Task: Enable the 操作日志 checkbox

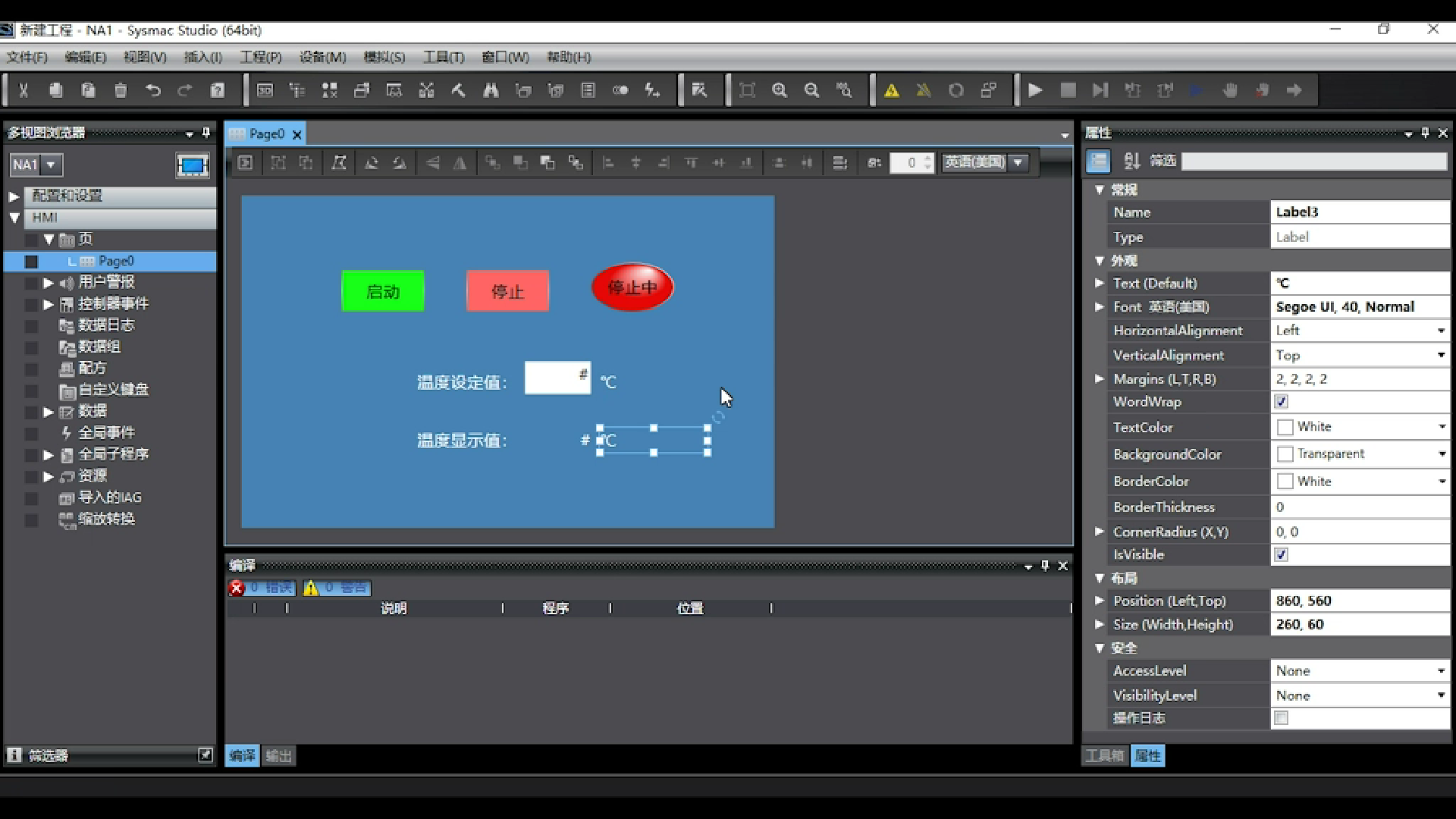Action: (x=1282, y=718)
